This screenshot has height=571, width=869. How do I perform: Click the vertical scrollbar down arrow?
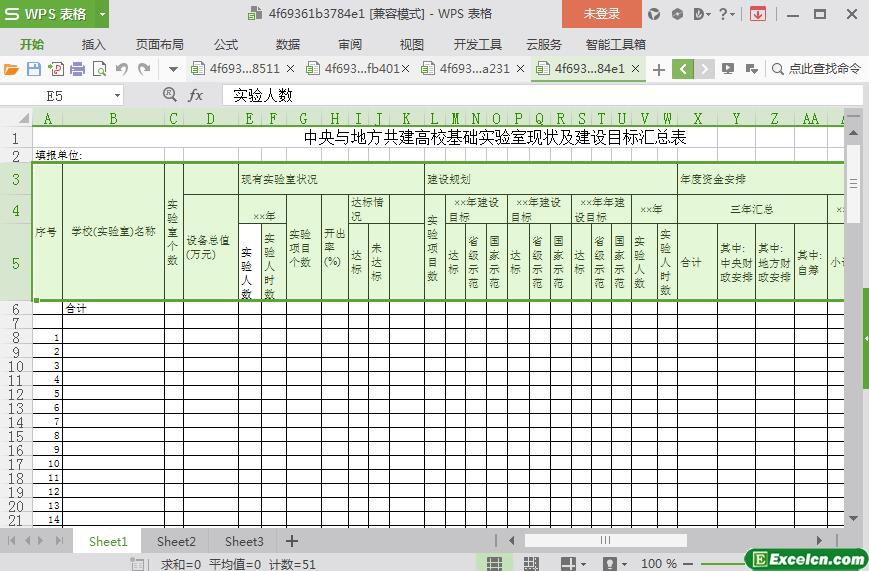(853, 519)
